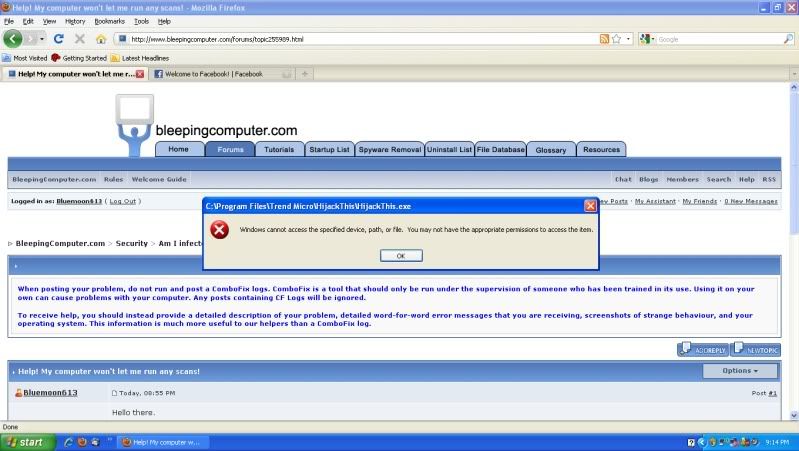799x451 pixels.
Task: Open the History menu
Action: pyautogui.click(x=75, y=21)
